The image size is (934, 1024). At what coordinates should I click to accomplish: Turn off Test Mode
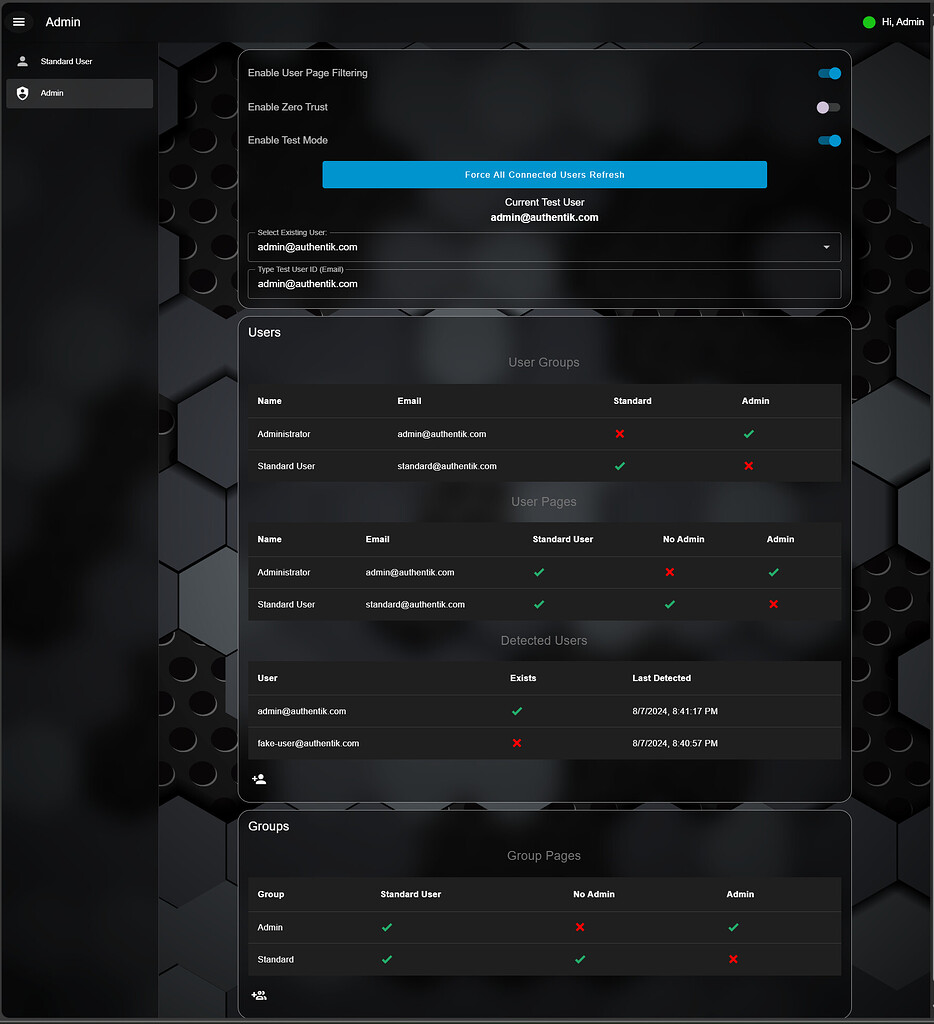click(829, 141)
